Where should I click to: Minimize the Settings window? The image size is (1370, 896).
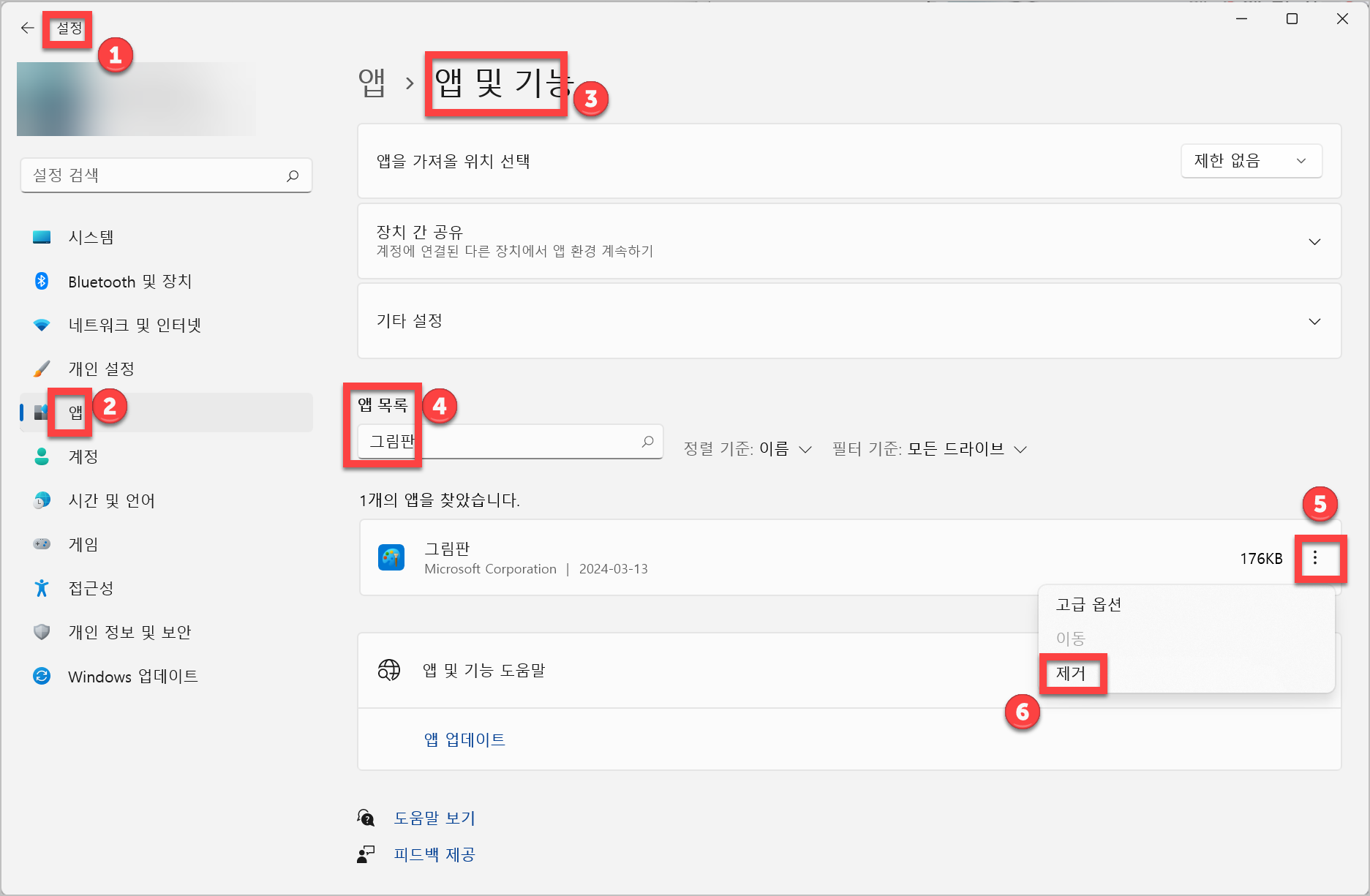click(1241, 19)
